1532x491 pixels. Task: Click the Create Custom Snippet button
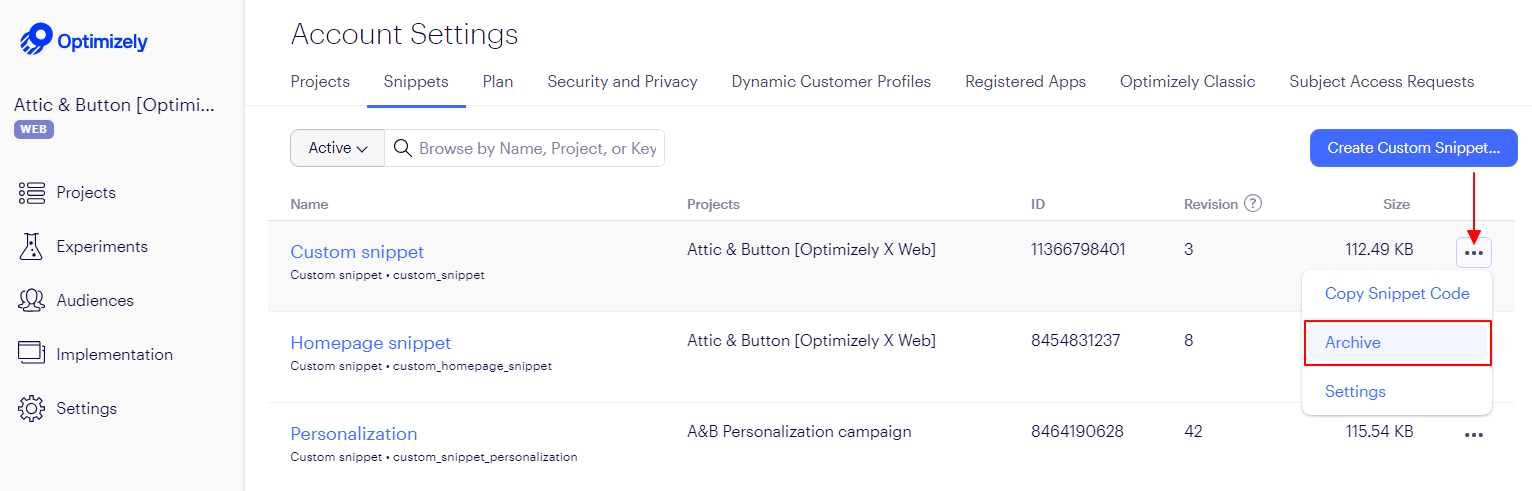tap(1414, 148)
